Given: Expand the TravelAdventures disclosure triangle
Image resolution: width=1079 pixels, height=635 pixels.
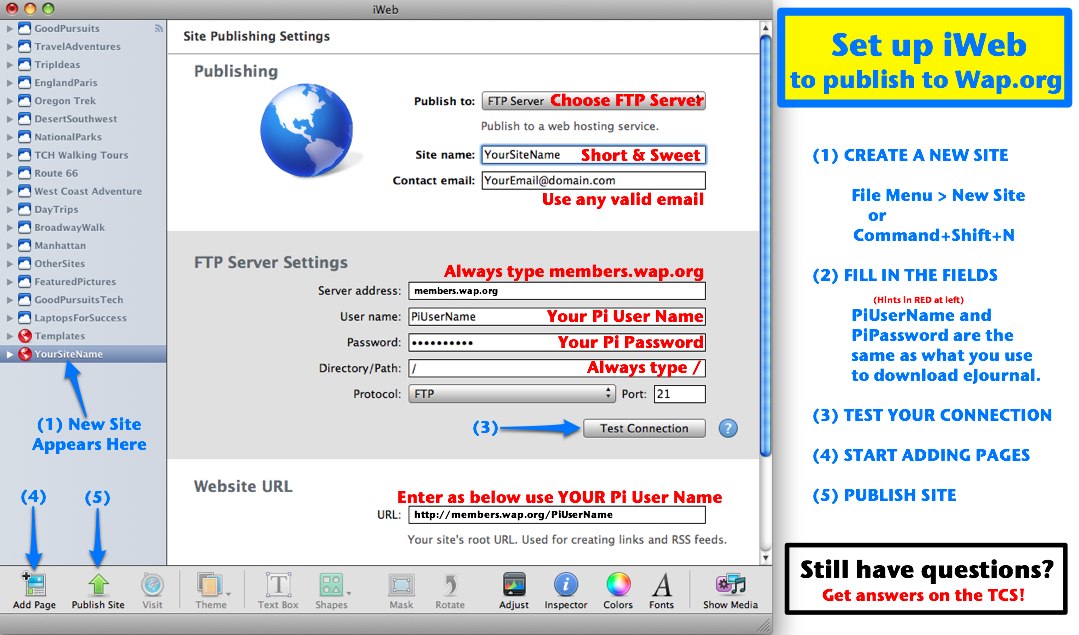Looking at the screenshot, I should 9,47.
